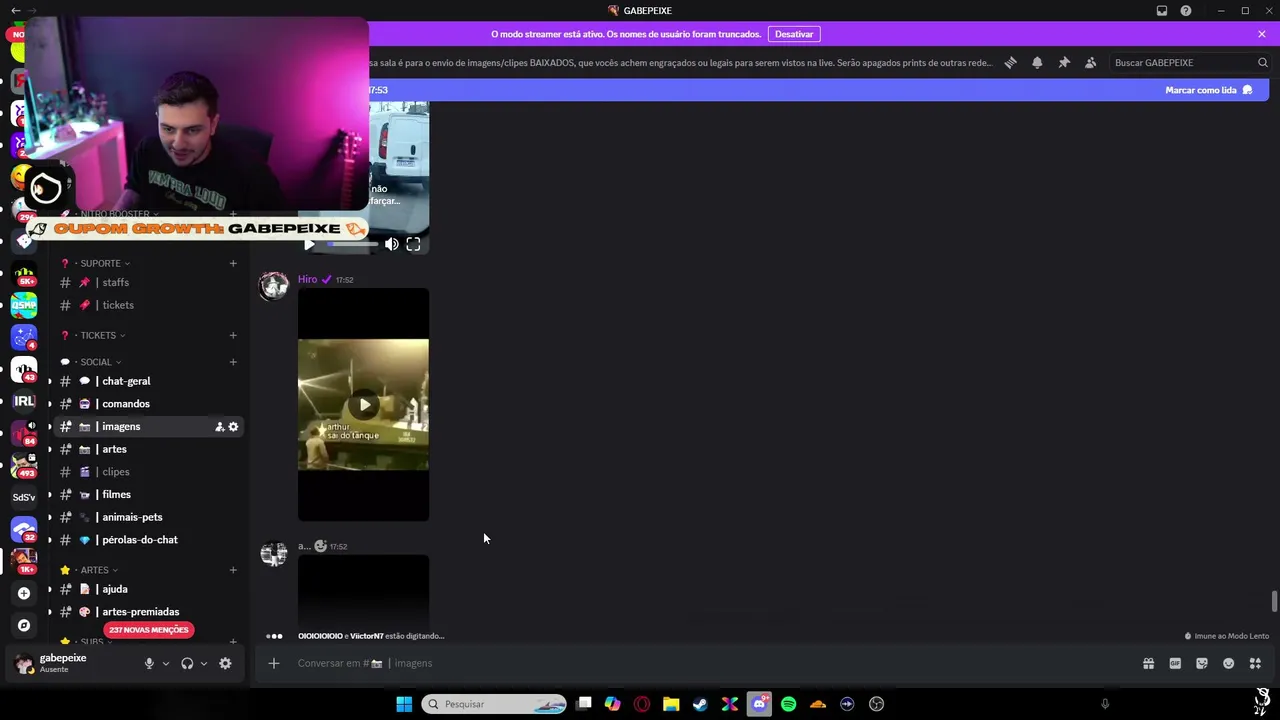The width and height of the screenshot is (1280, 720).
Task: Click the Add a Server plus icon
Action: click(x=24, y=593)
